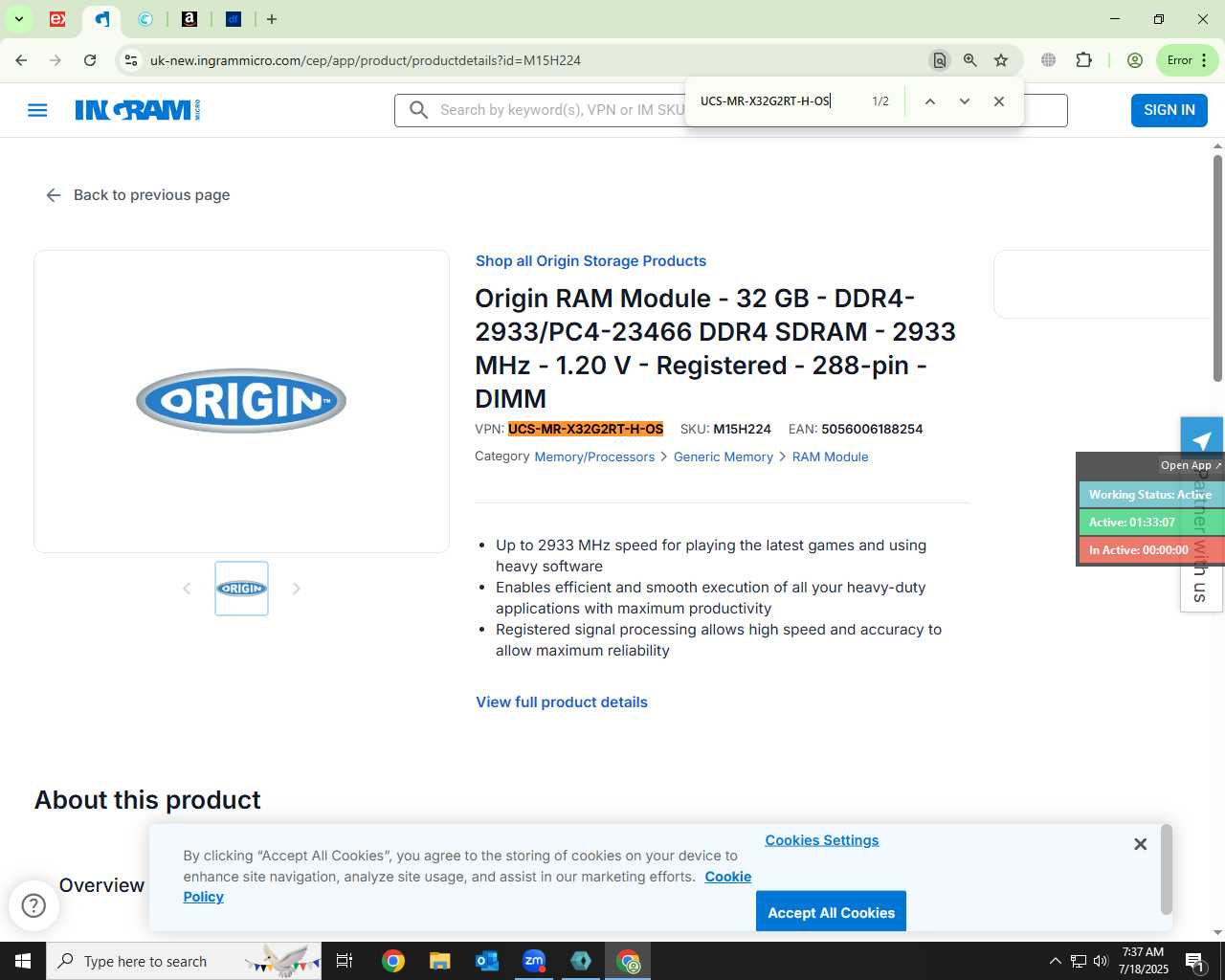The image size is (1225, 980).
Task: Open Task View on the taskbar
Action: click(x=345, y=961)
